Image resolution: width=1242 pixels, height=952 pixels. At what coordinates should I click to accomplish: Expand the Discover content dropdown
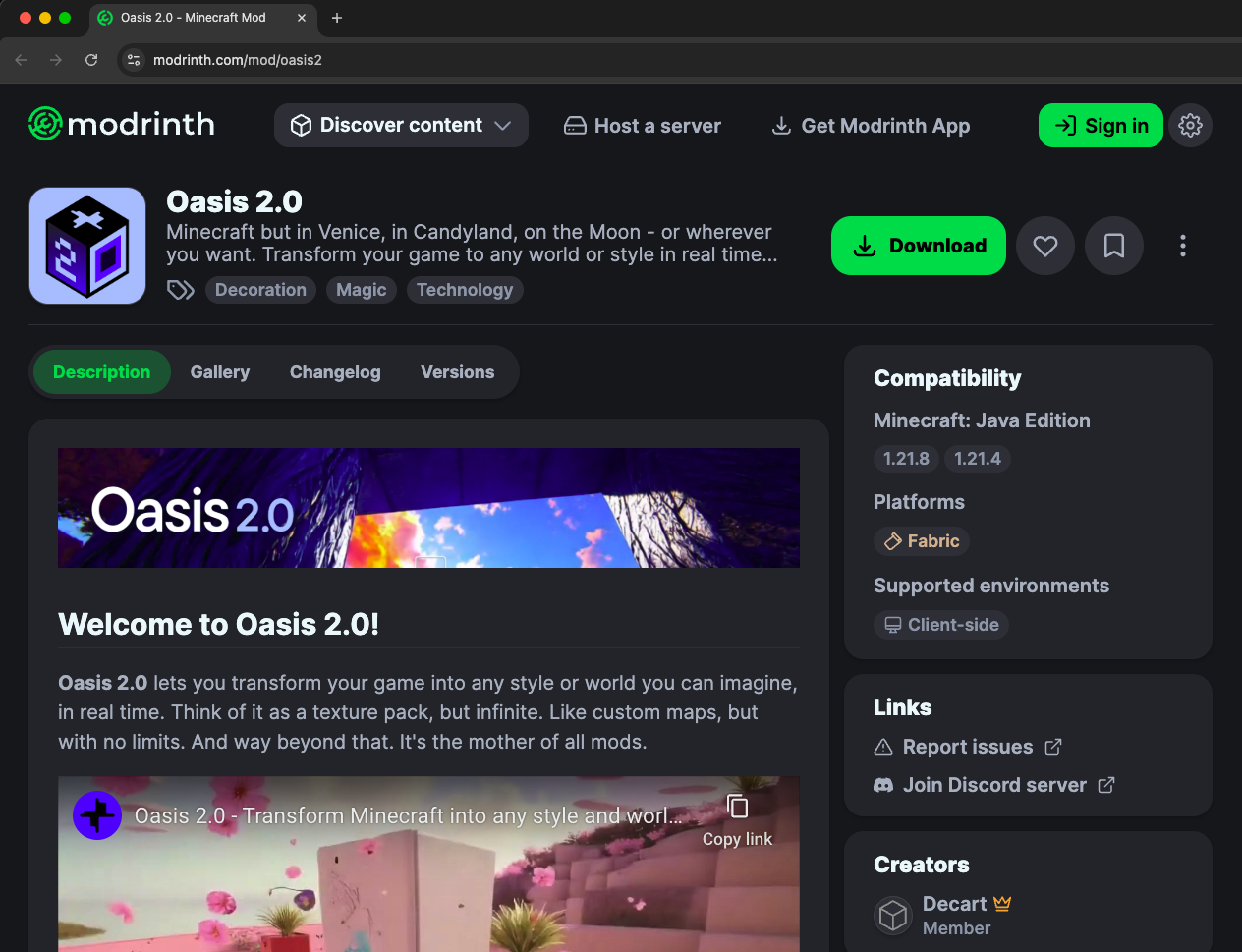[x=401, y=126]
